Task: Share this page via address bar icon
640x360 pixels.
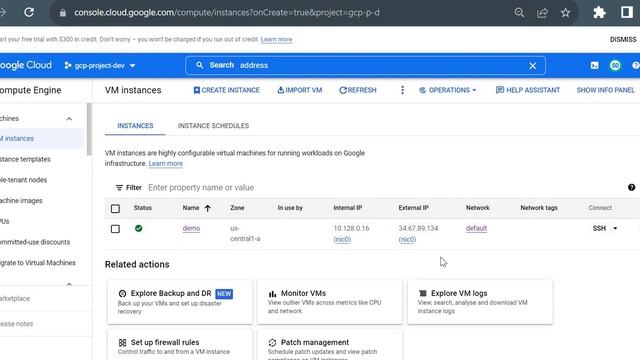Action: pos(542,13)
